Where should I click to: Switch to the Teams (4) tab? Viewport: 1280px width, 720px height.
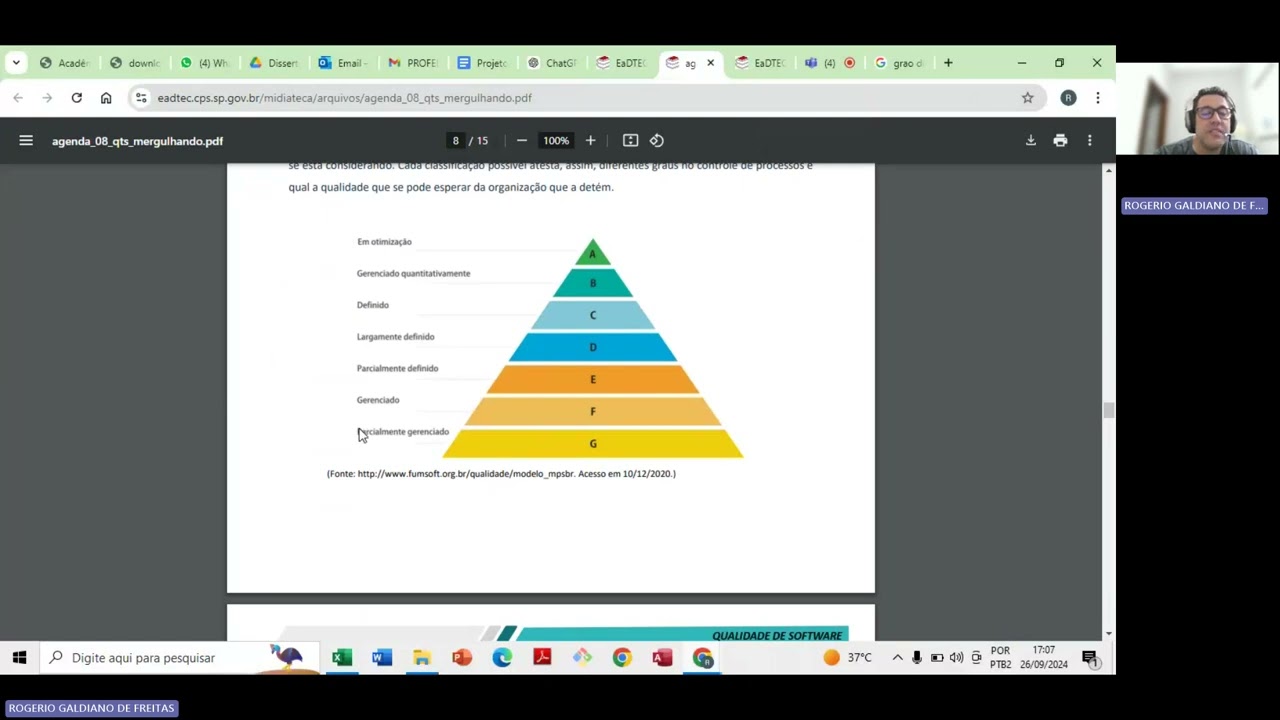tap(830, 63)
